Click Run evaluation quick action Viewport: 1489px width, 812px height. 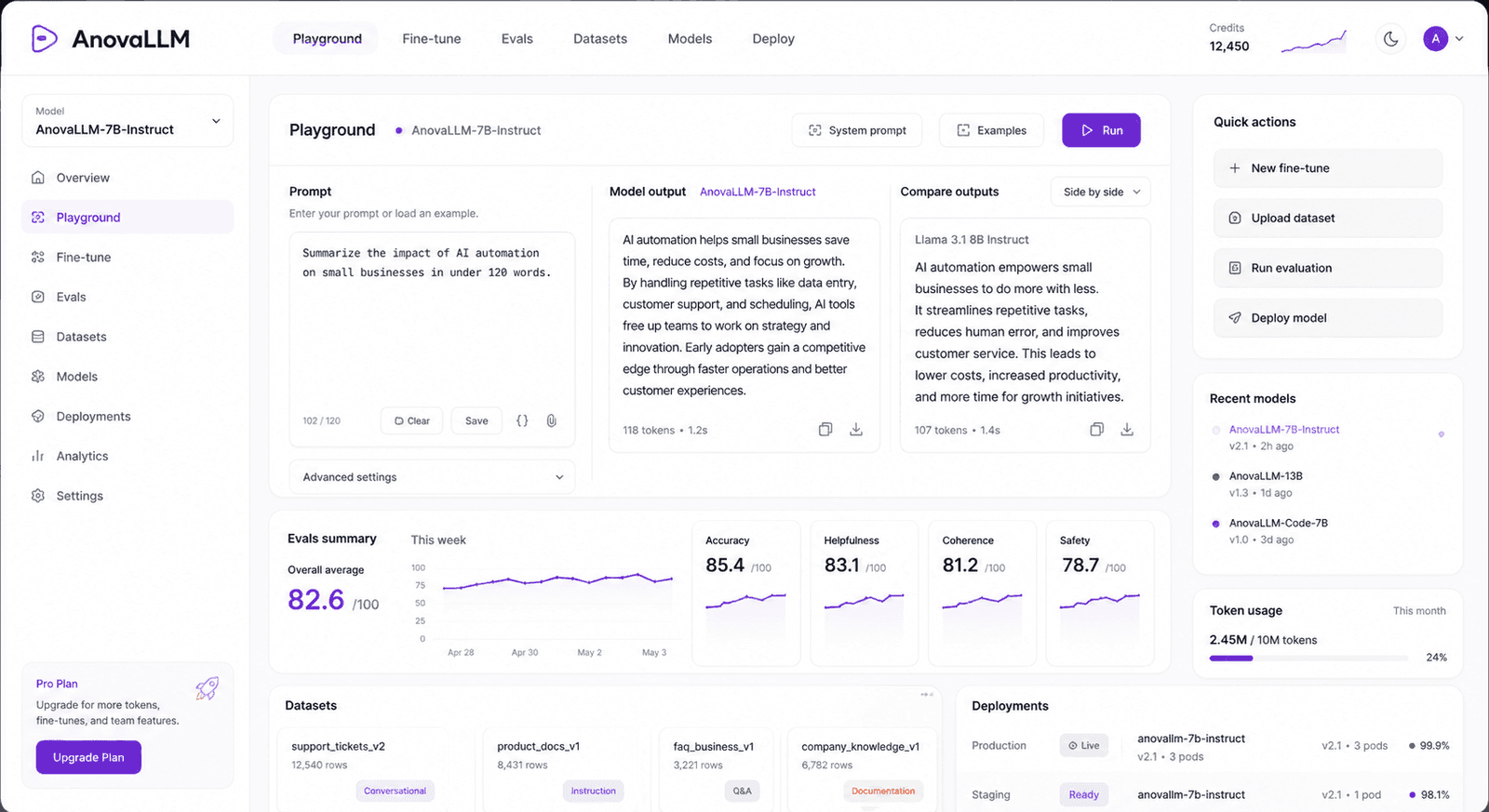point(1328,268)
